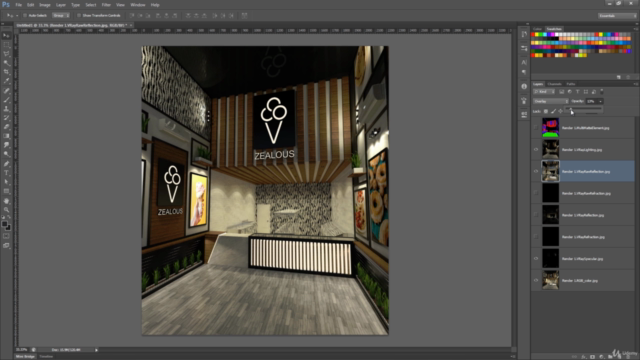The image size is (640, 360).
Task: Select the Eraser tool
Action: click(6, 127)
